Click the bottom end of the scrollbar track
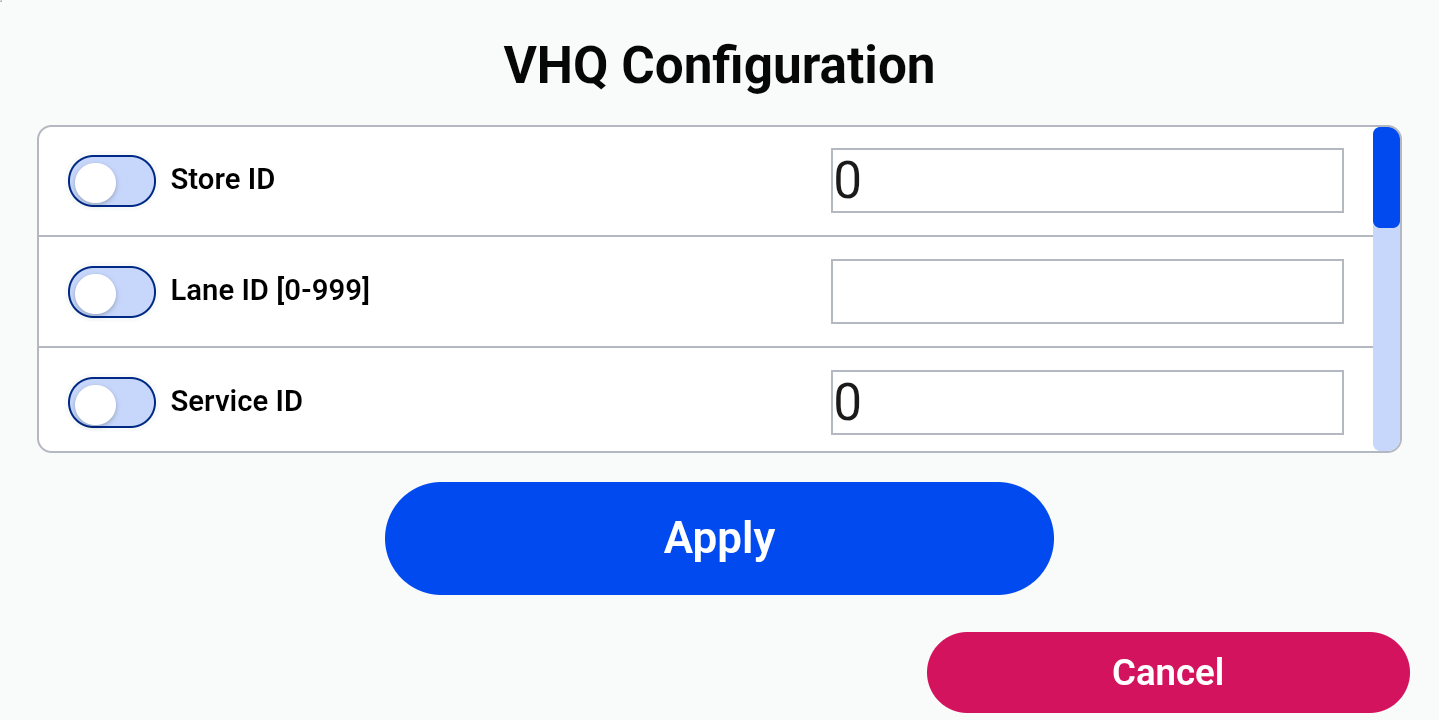The width and height of the screenshot is (1440, 720). pyautogui.click(x=1386, y=440)
